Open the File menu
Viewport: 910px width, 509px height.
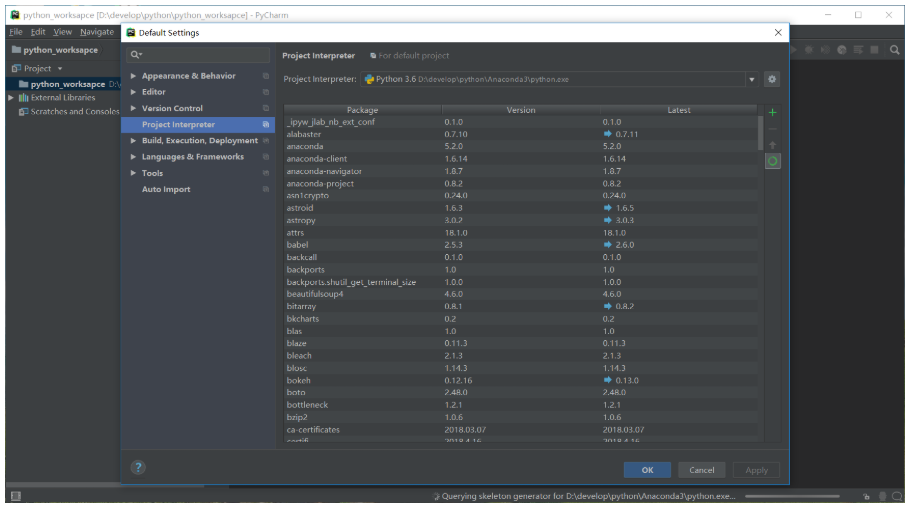click(x=16, y=32)
